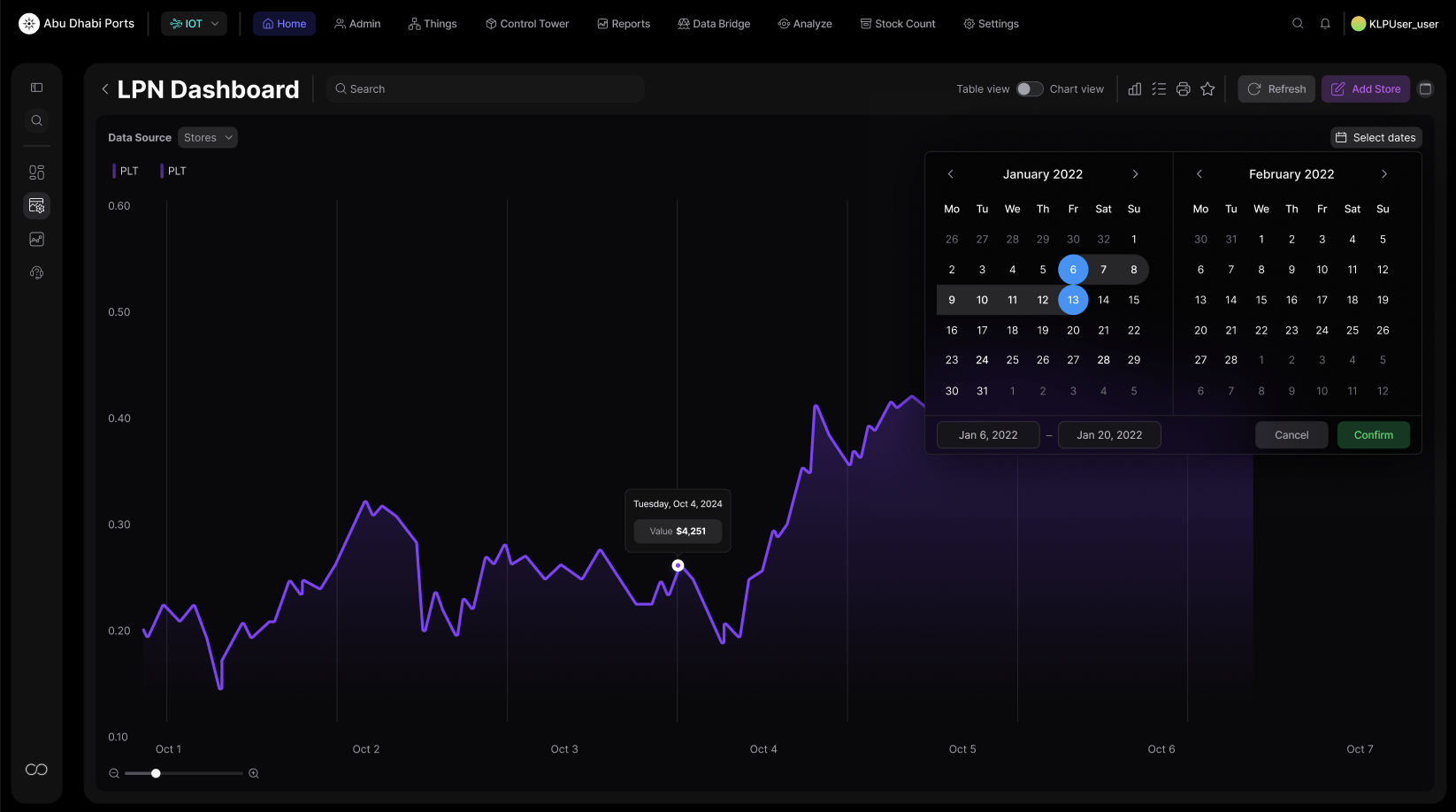
Task: Go to next month from January 2022
Action: point(1136,174)
